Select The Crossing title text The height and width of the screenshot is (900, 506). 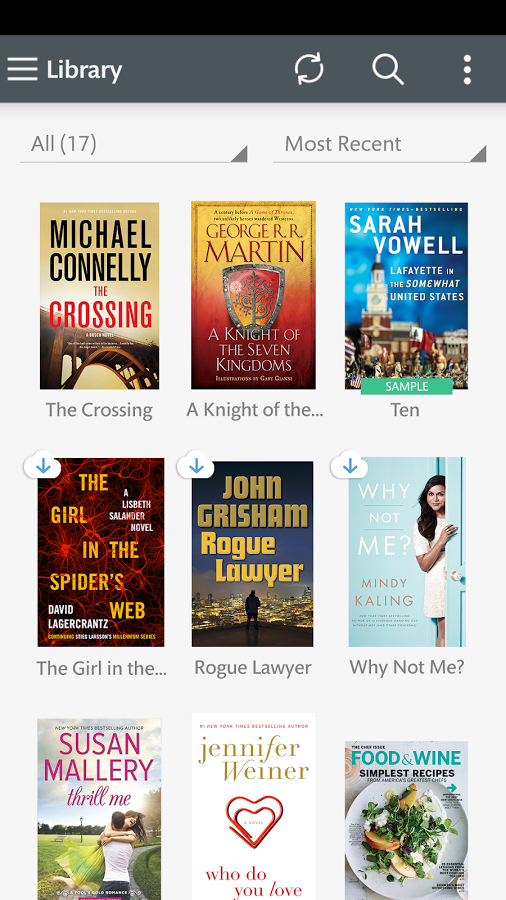coord(99,410)
